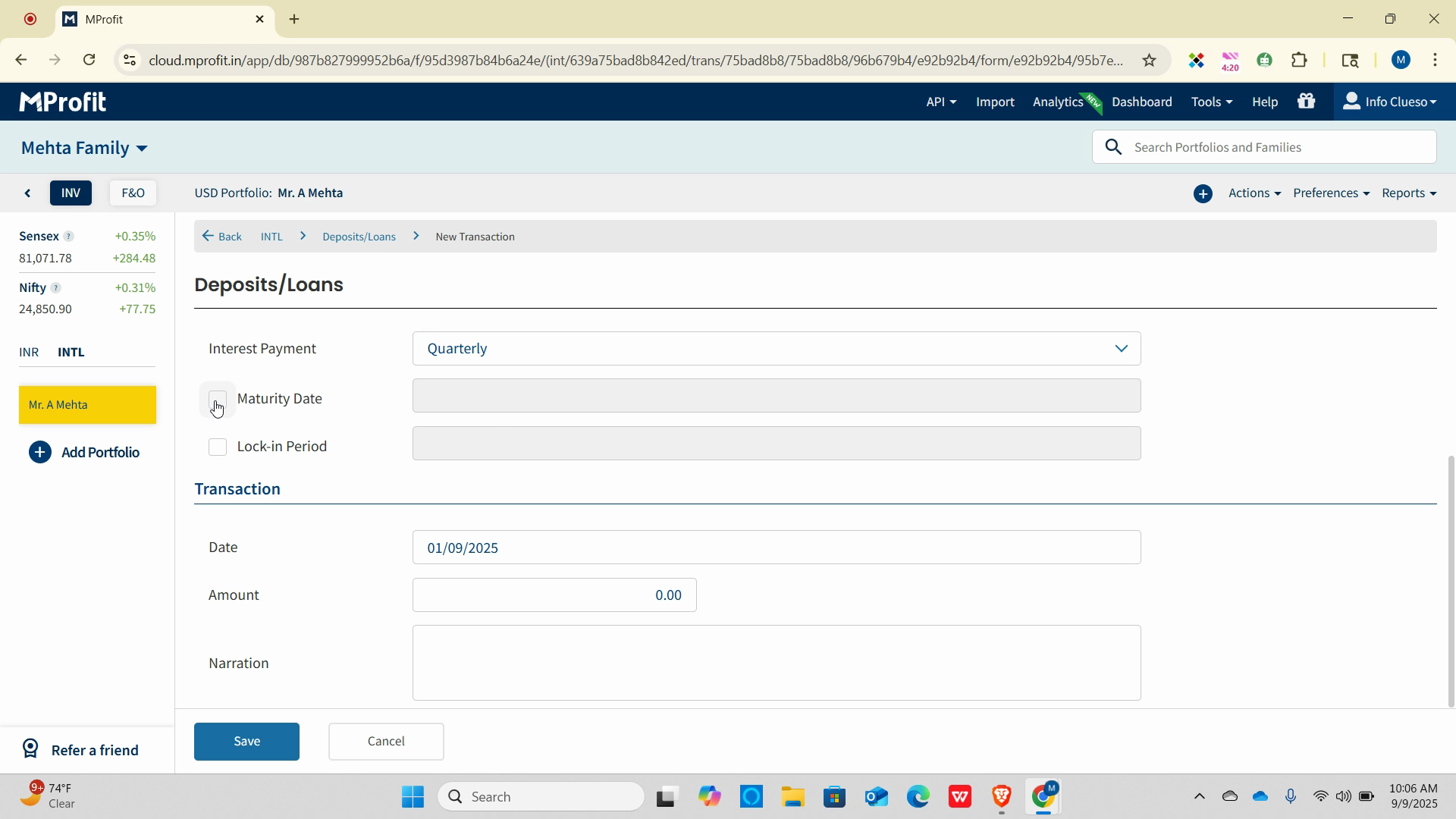Click the page vertical scrollbar
Viewport: 1456px width, 819px height.
pyautogui.click(x=1451, y=580)
